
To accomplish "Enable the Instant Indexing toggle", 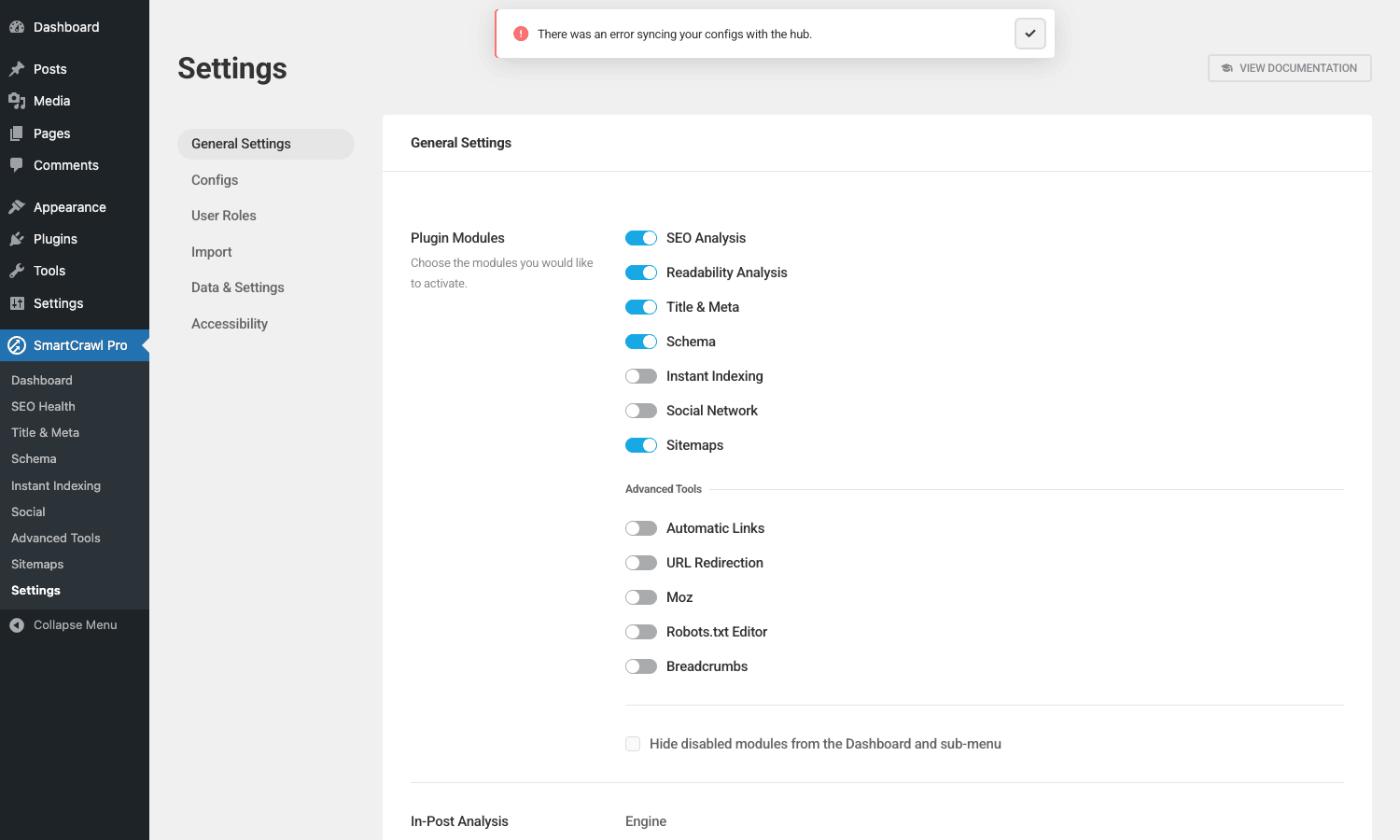I will point(641,376).
